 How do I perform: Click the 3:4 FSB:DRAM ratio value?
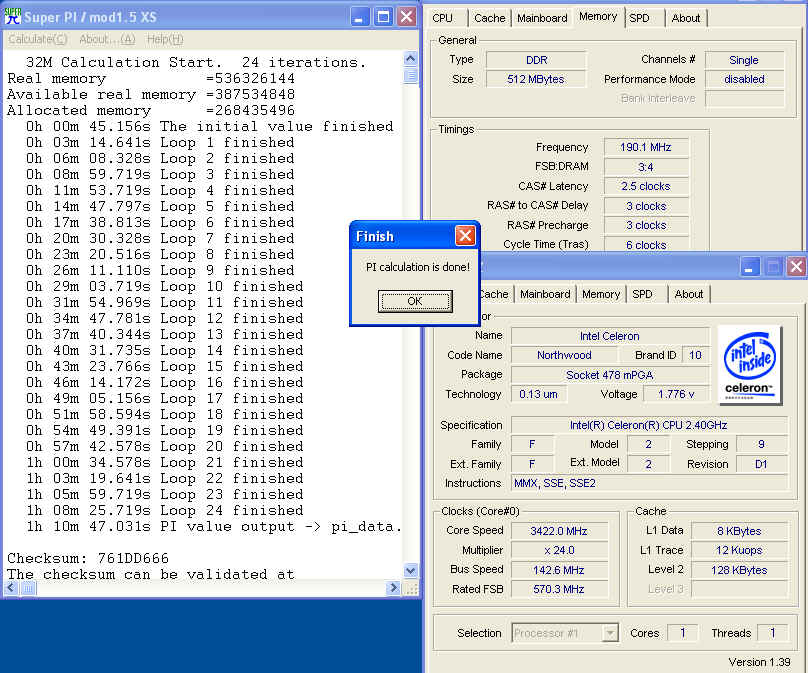[x=646, y=167]
